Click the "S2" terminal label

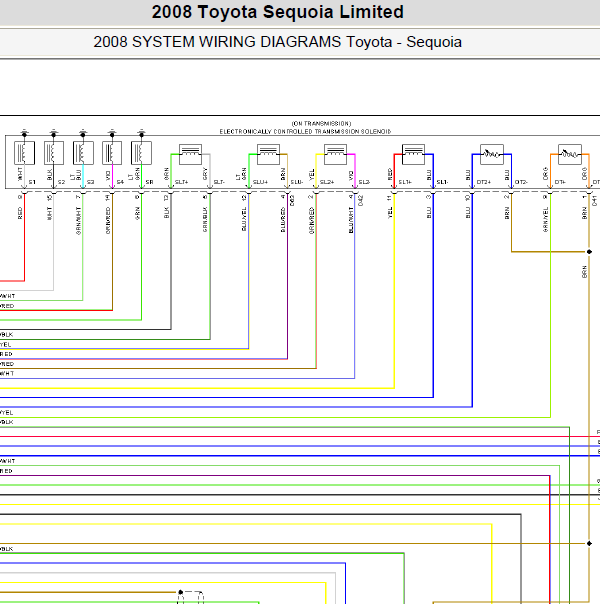61,182
